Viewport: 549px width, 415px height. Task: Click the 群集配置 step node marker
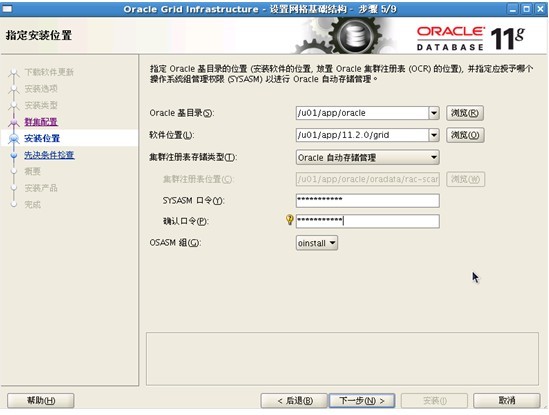(14, 122)
